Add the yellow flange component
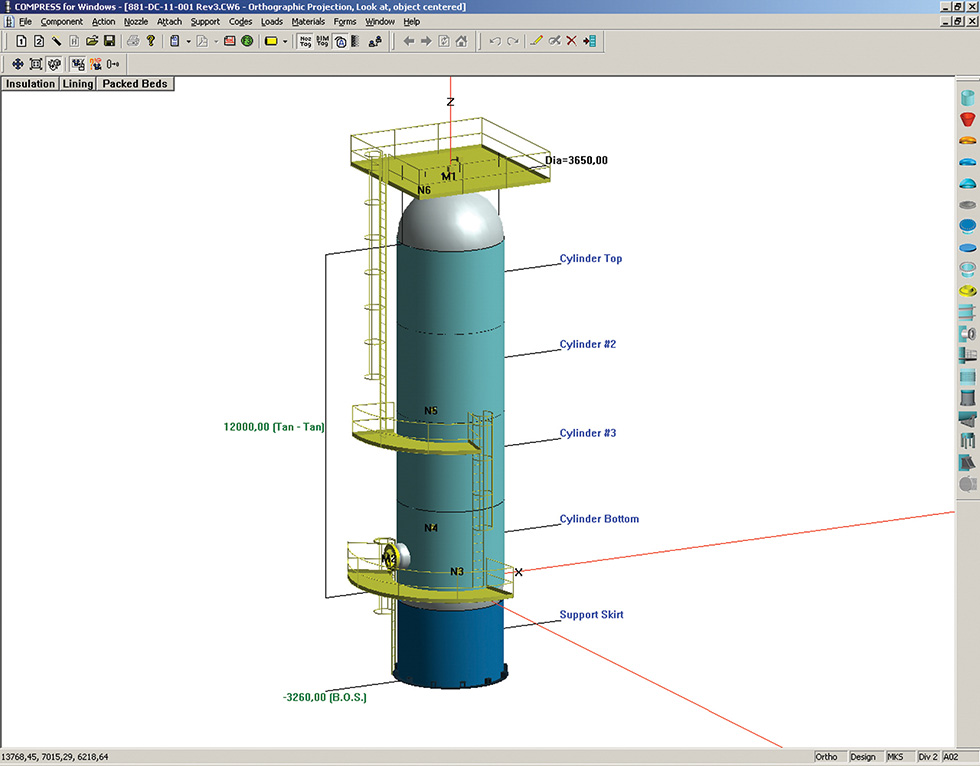This screenshot has height=766, width=980. coord(968,291)
